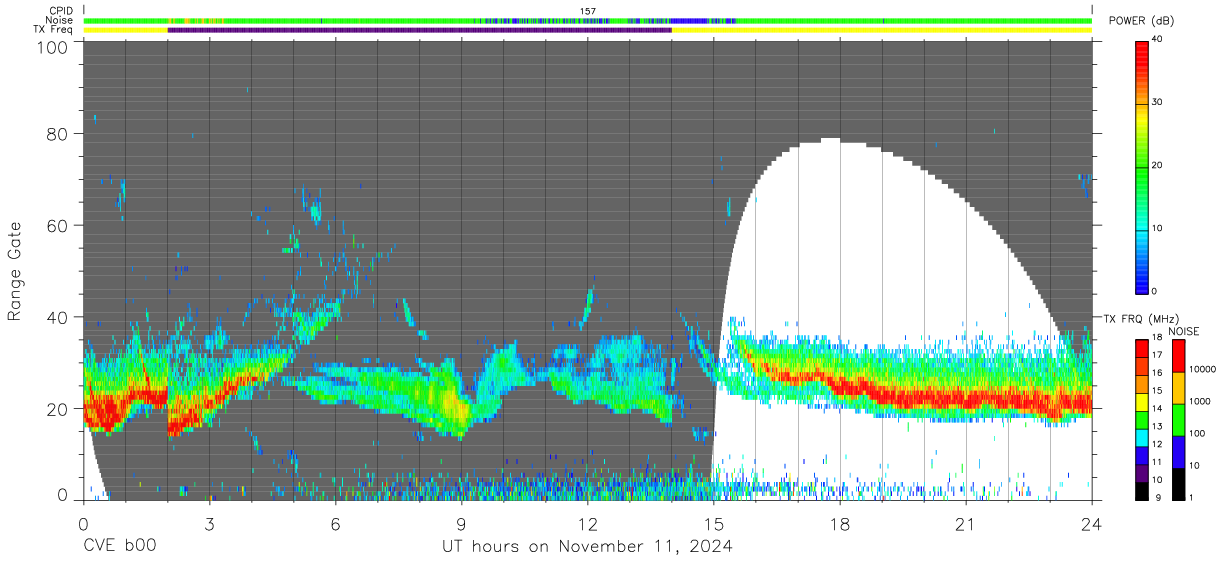Click the TX FRQ (MHz) legend title
Viewport: 1228px width, 567px height.
[1137, 319]
